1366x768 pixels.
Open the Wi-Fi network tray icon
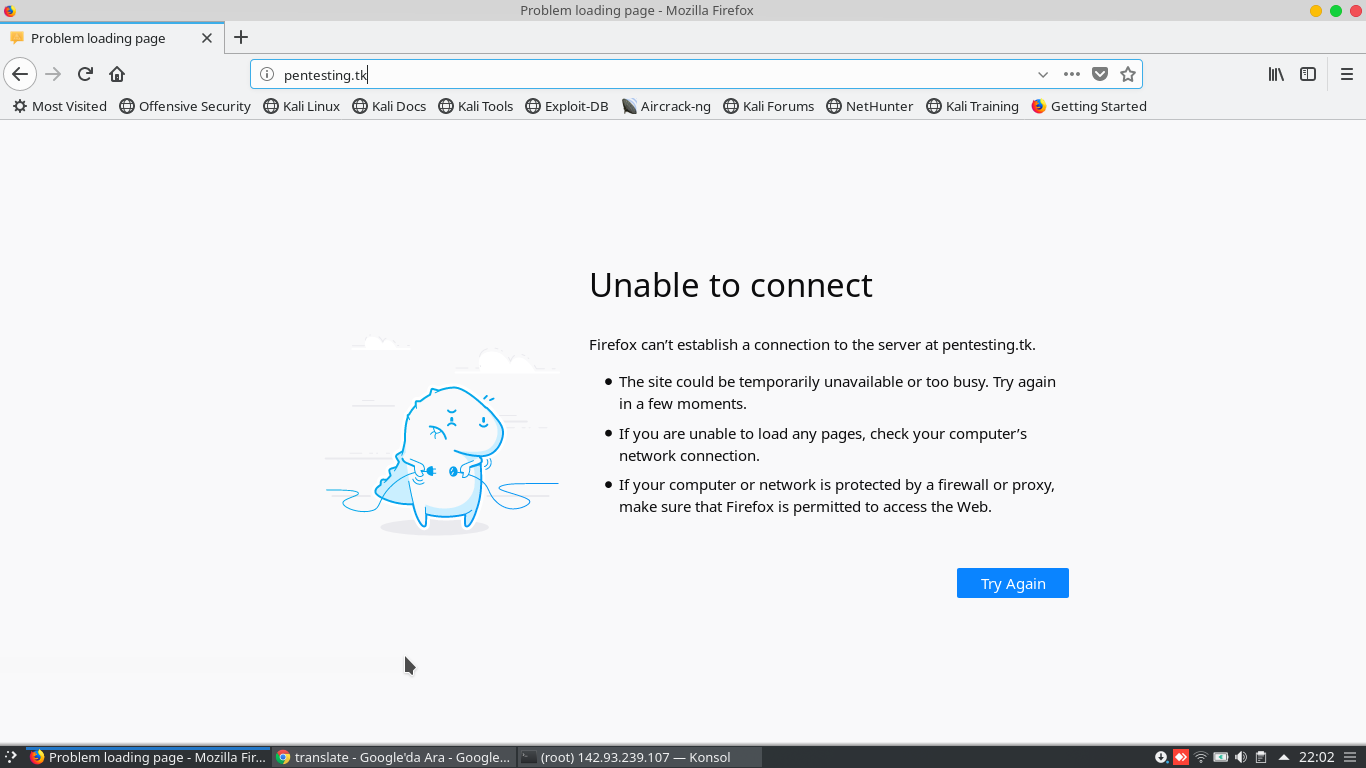coord(1200,757)
